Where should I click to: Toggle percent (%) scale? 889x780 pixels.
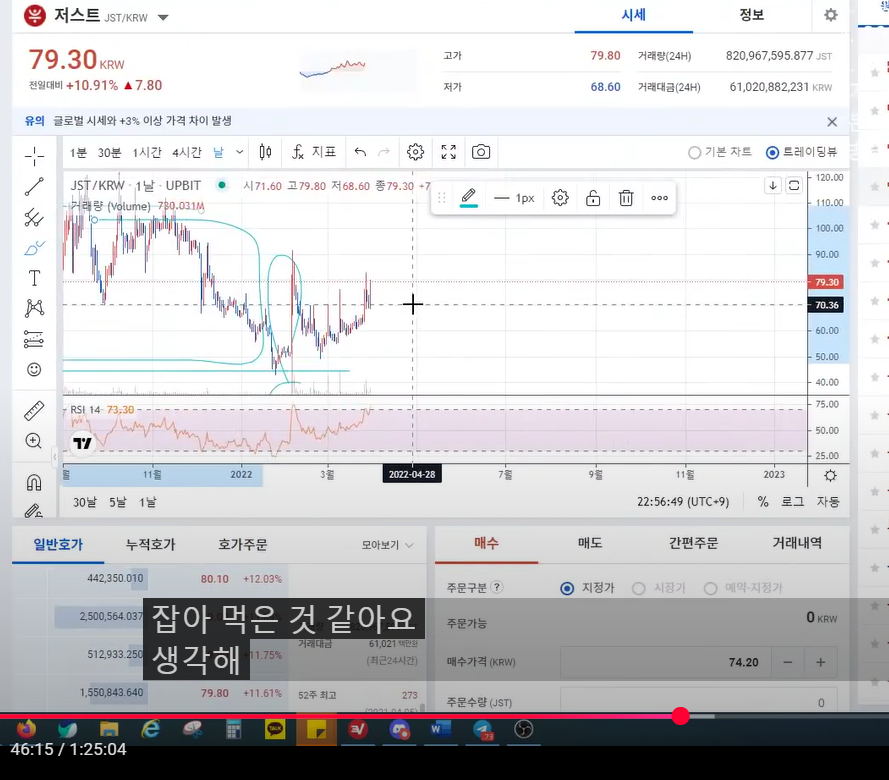(763, 502)
